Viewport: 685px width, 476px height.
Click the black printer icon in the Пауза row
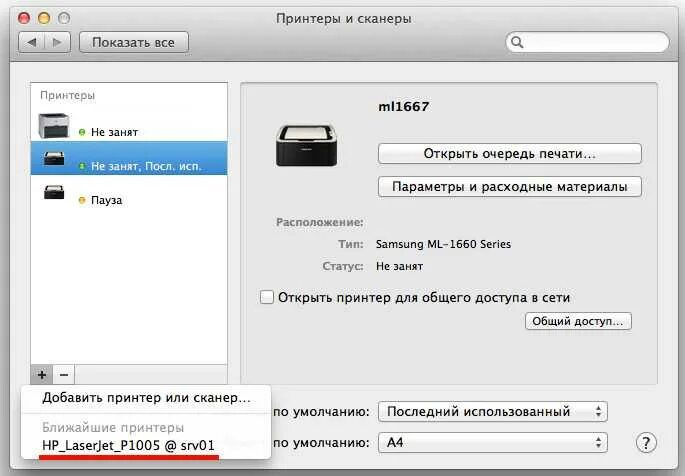54,192
